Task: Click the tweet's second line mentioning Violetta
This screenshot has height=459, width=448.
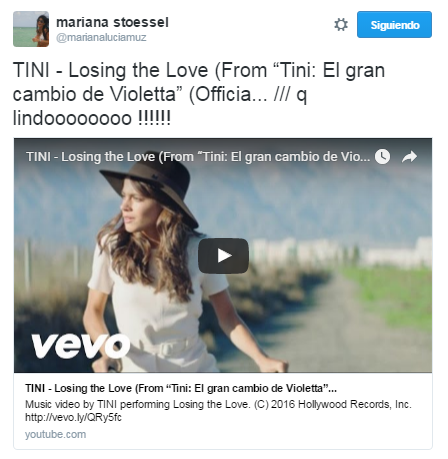Action: click(x=160, y=94)
